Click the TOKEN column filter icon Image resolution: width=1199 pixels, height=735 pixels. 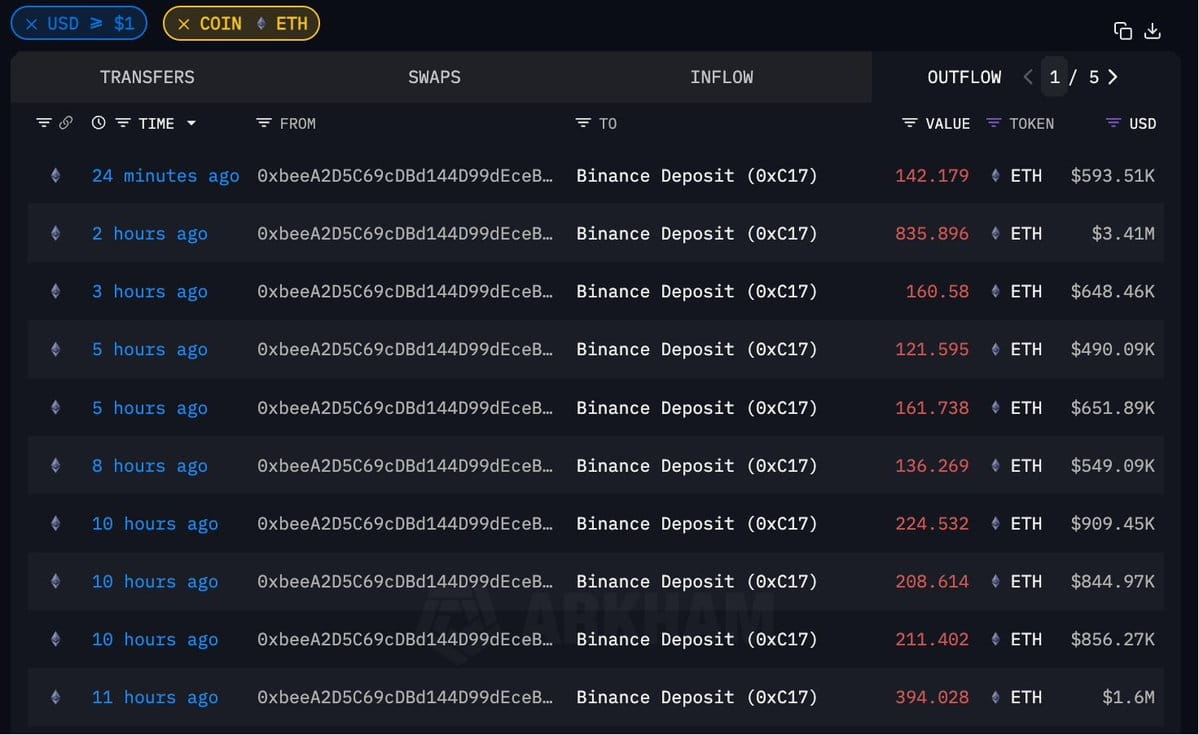[x=993, y=122]
